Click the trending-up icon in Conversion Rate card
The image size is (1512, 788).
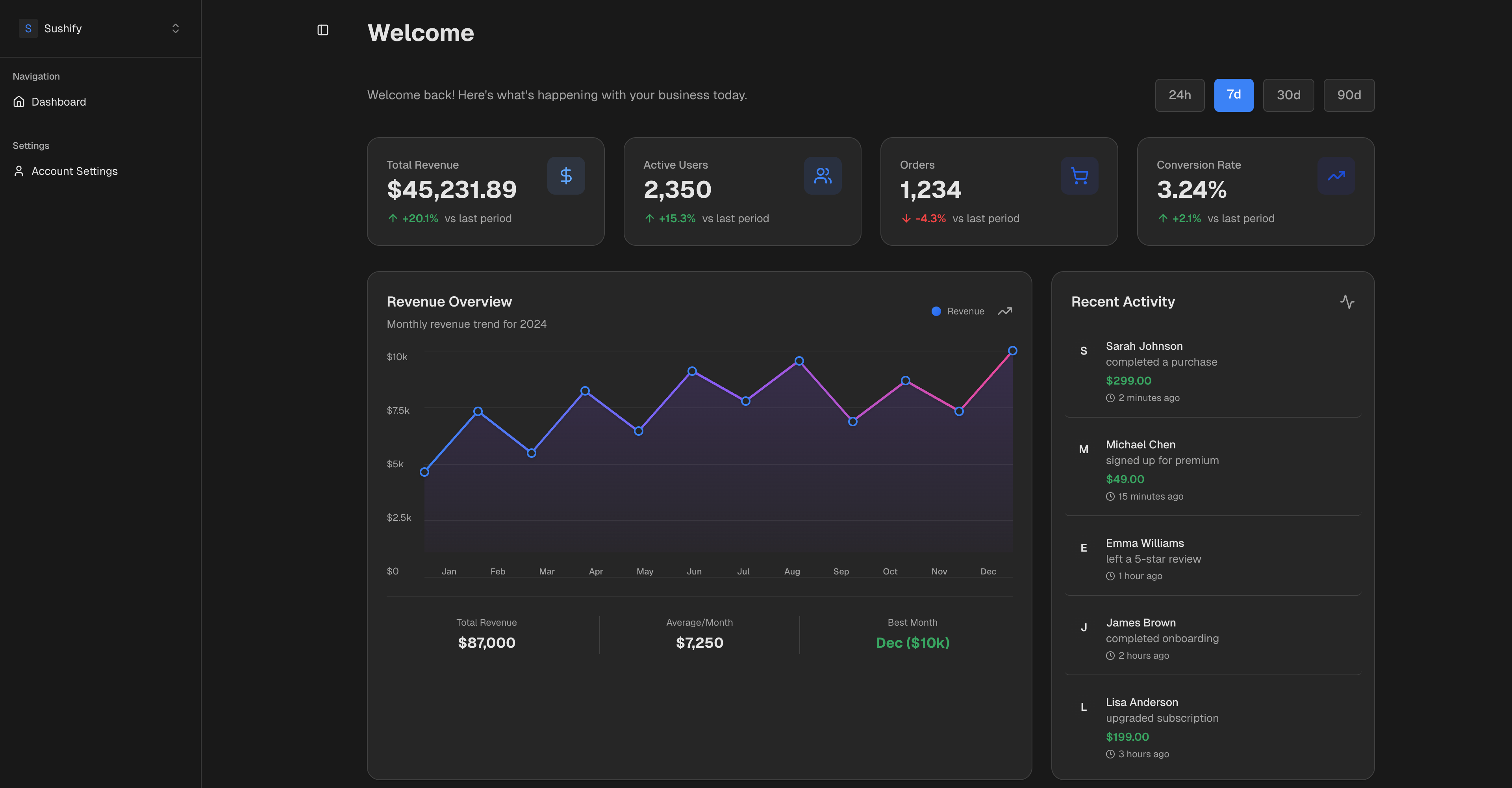[1336, 176]
